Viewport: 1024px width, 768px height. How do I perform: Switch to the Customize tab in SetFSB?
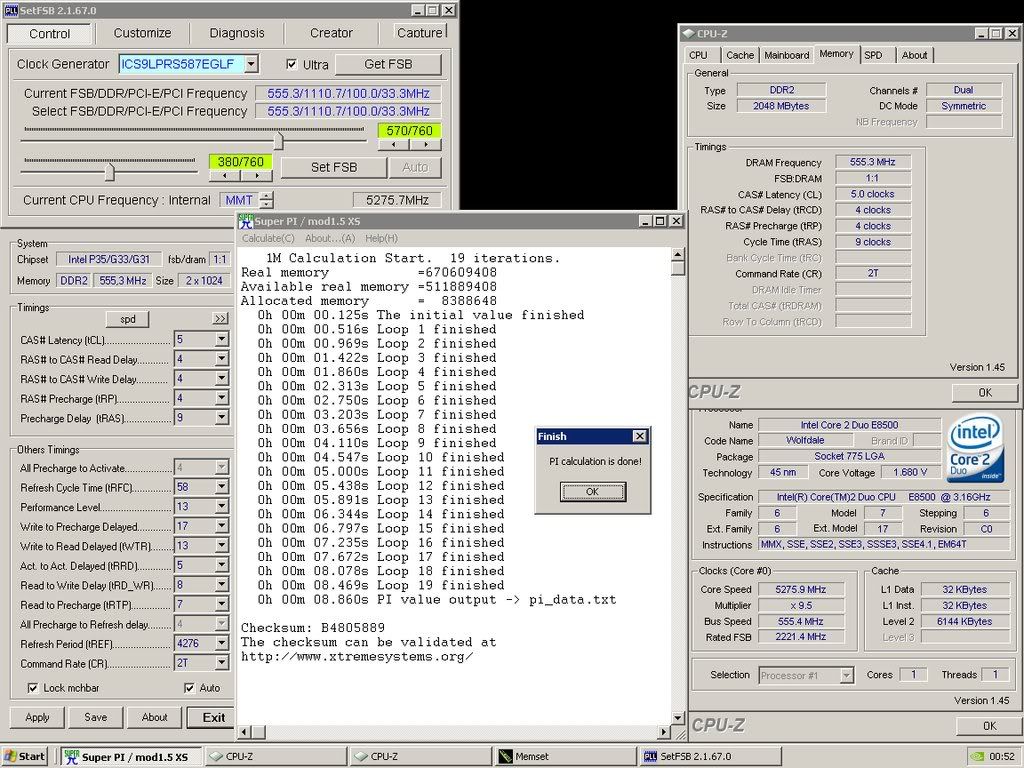pyautogui.click(x=142, y=33)
